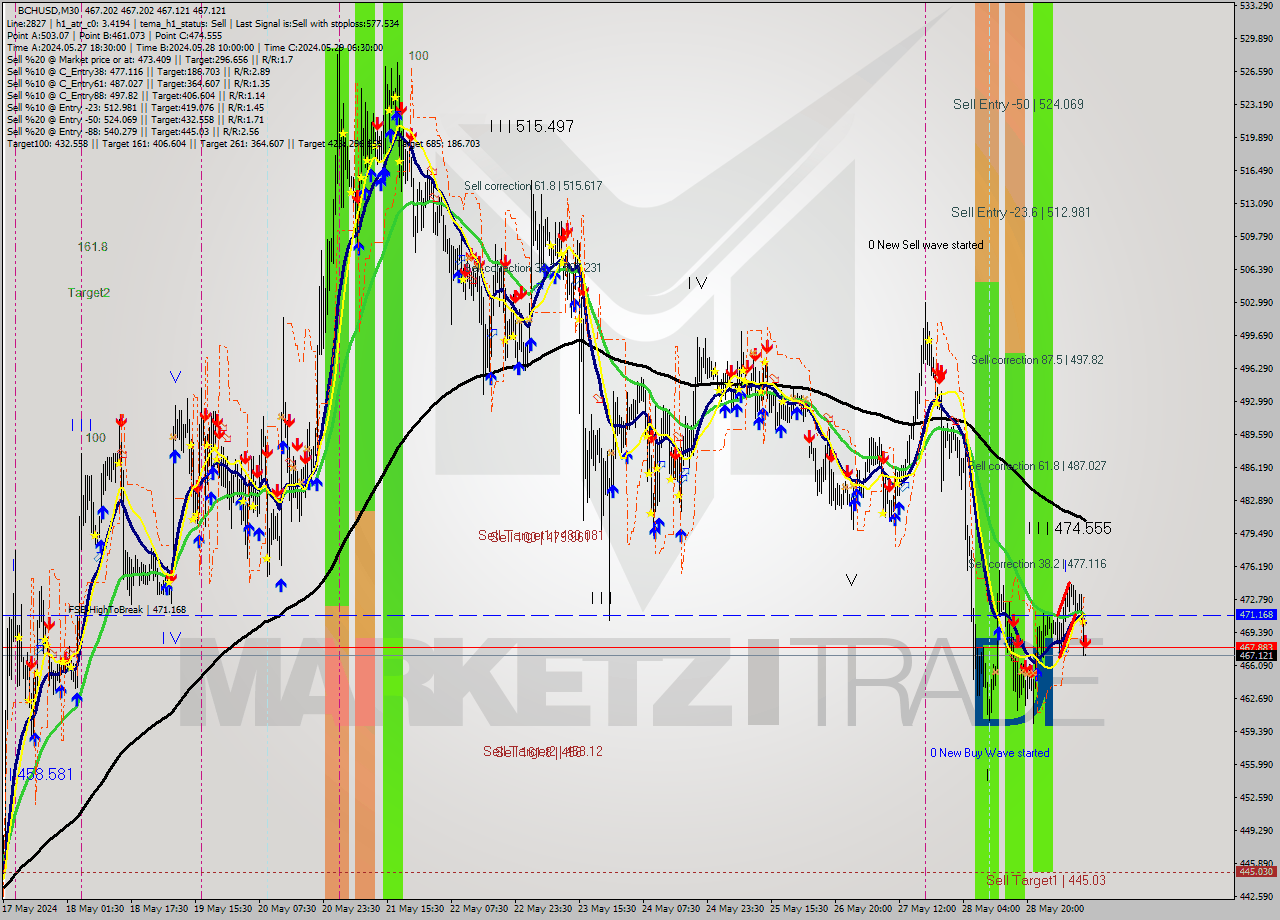This screenshot has height=920, width=1280.
Task: Select the 'Sell %10 @ C_Entry38: 477.116' line
Action: pyautogui.click(x=138, y=71)
